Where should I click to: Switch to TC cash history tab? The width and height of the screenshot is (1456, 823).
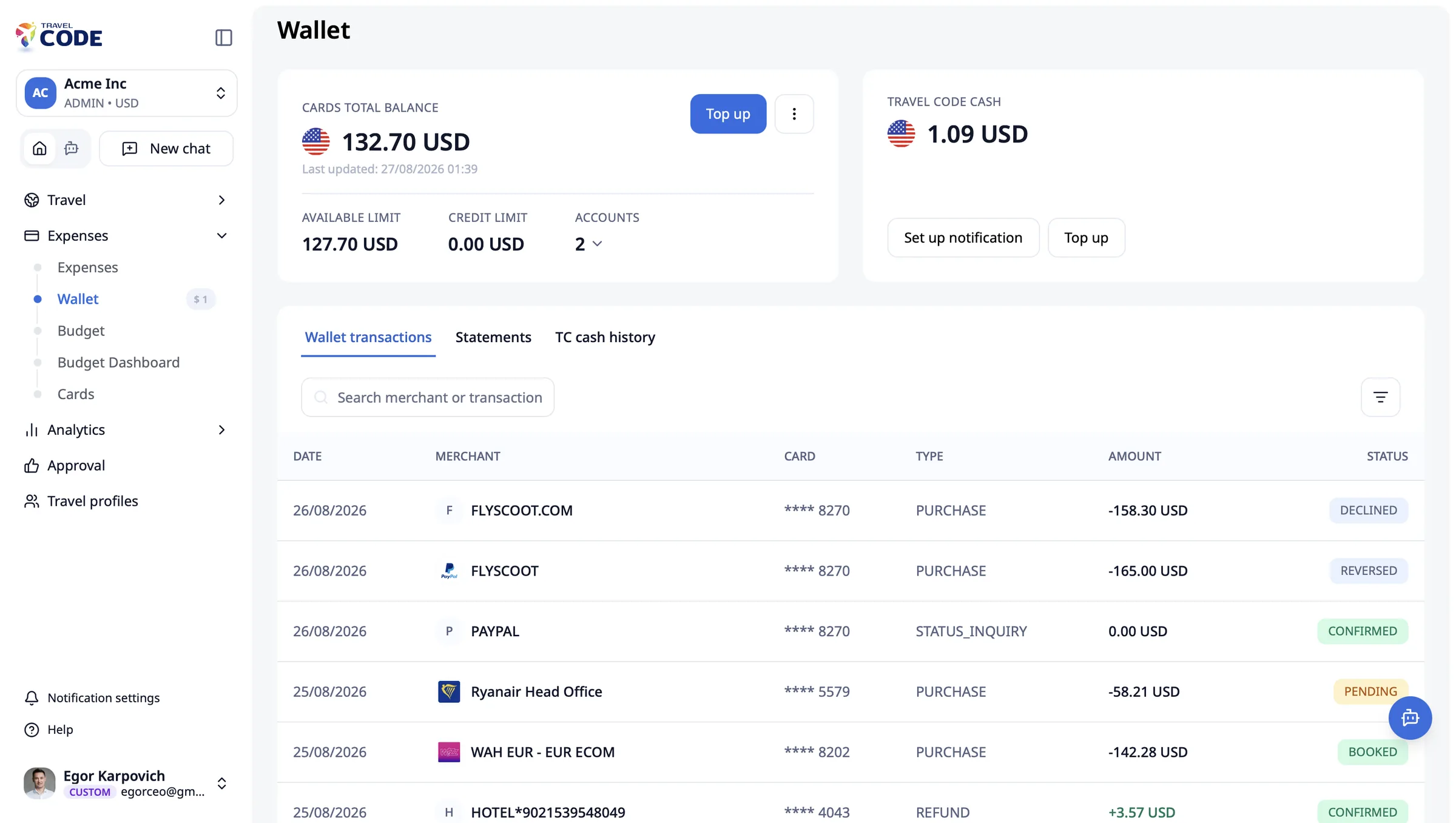point(605,337)
